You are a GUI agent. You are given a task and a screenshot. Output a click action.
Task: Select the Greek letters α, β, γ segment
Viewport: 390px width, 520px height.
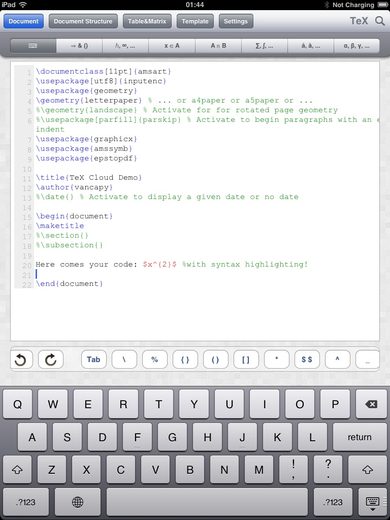point(356,46)
